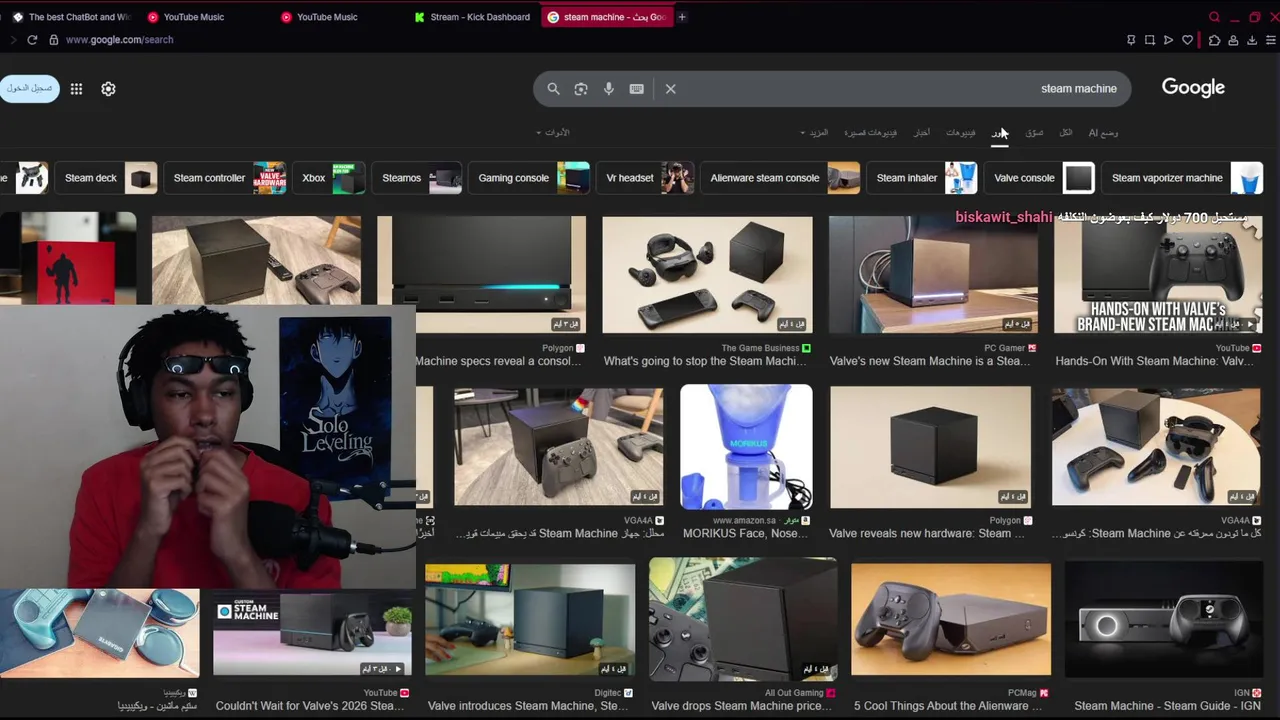
Task: Filter images by Gaming console chip
Action: click(531, 178)
